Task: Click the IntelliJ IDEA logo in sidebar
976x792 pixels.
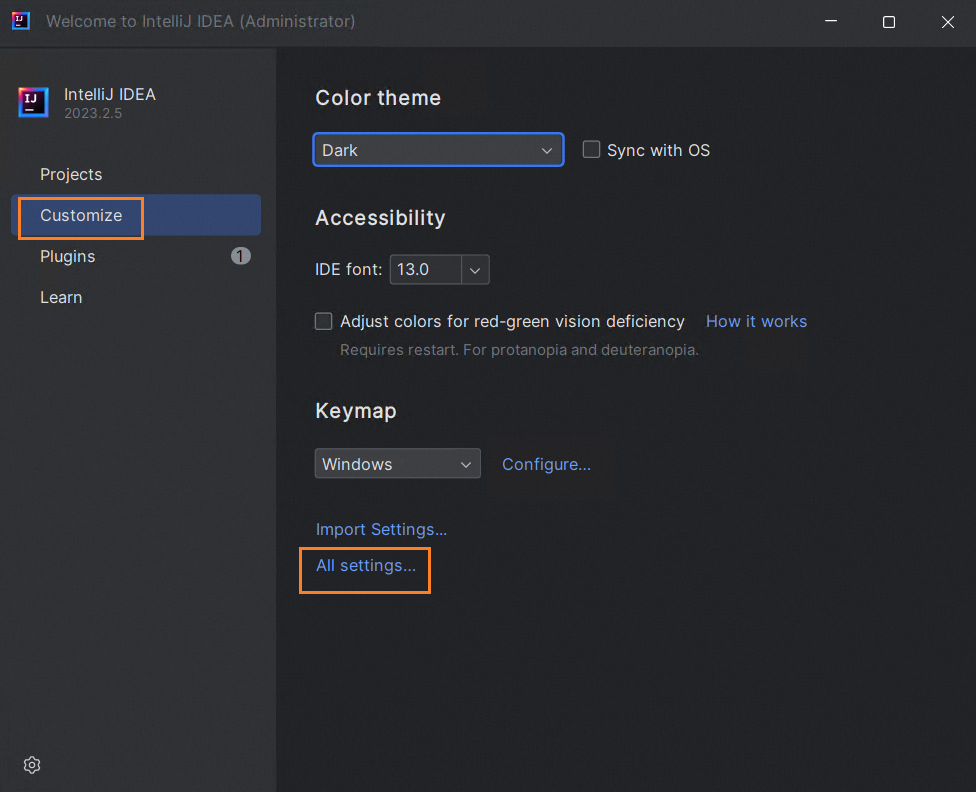Action: (x=34, y=102)
